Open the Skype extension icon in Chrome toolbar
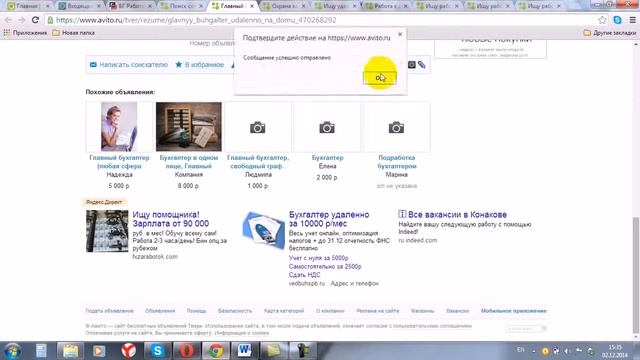 tap(617, 20)
